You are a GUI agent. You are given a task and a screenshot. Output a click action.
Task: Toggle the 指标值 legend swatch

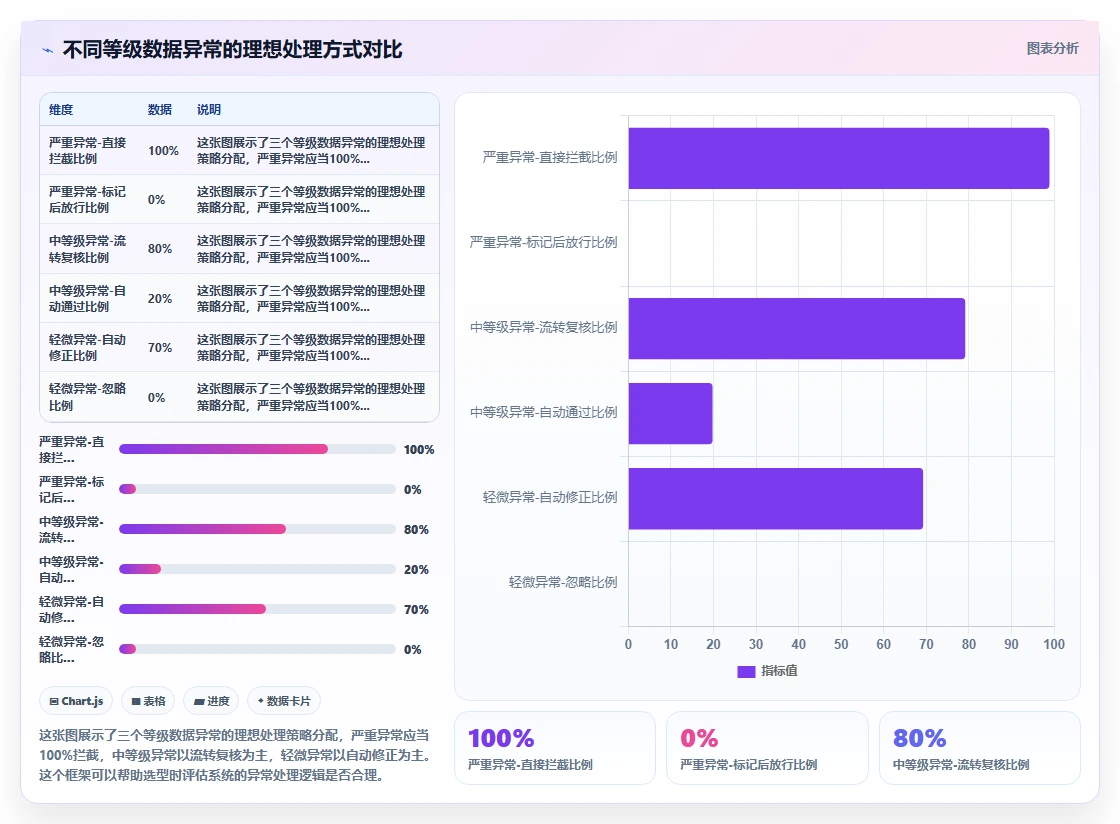tap(746, 671)
